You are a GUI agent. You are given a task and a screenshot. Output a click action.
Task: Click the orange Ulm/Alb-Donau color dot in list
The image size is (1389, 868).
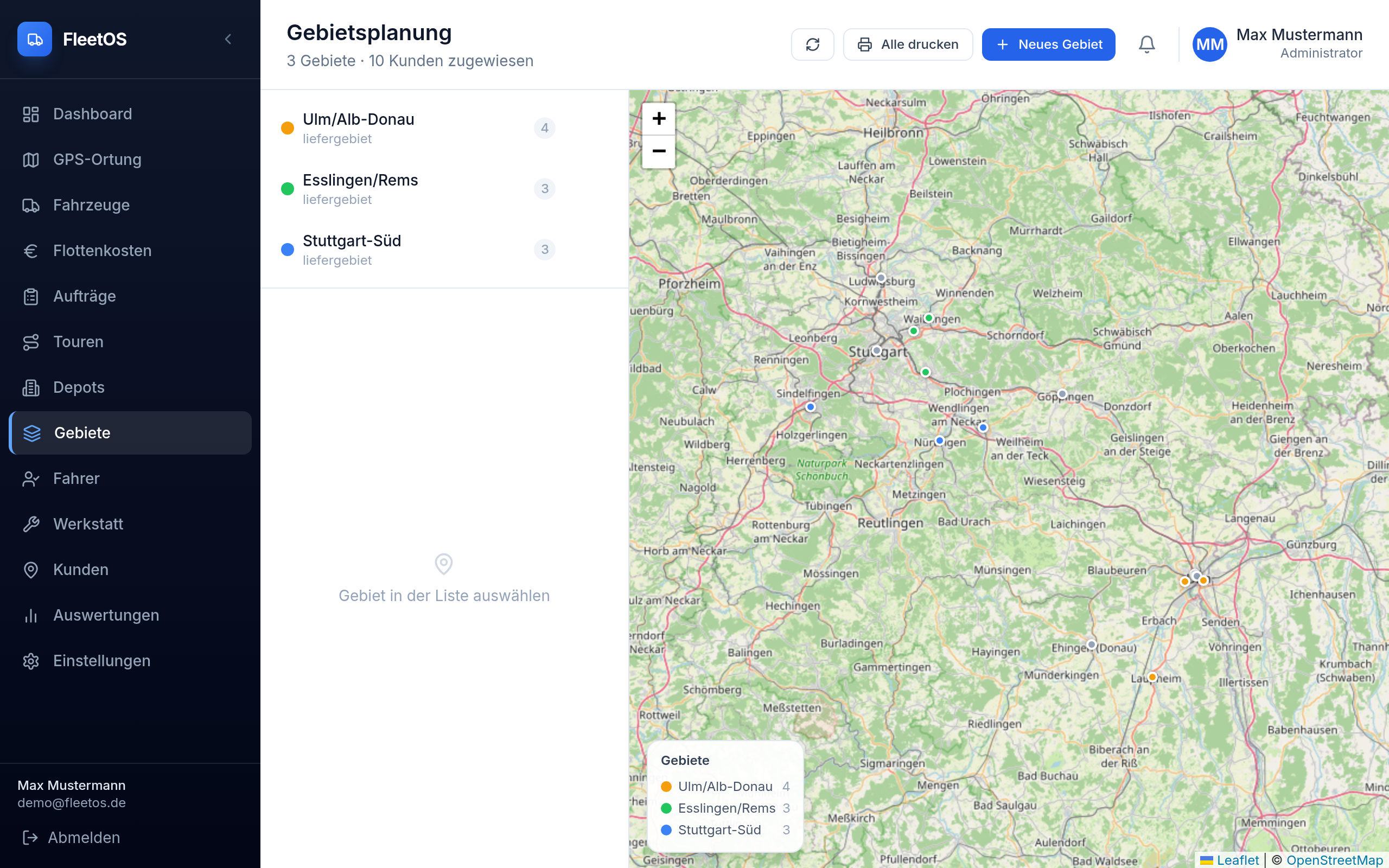(288, 128)
